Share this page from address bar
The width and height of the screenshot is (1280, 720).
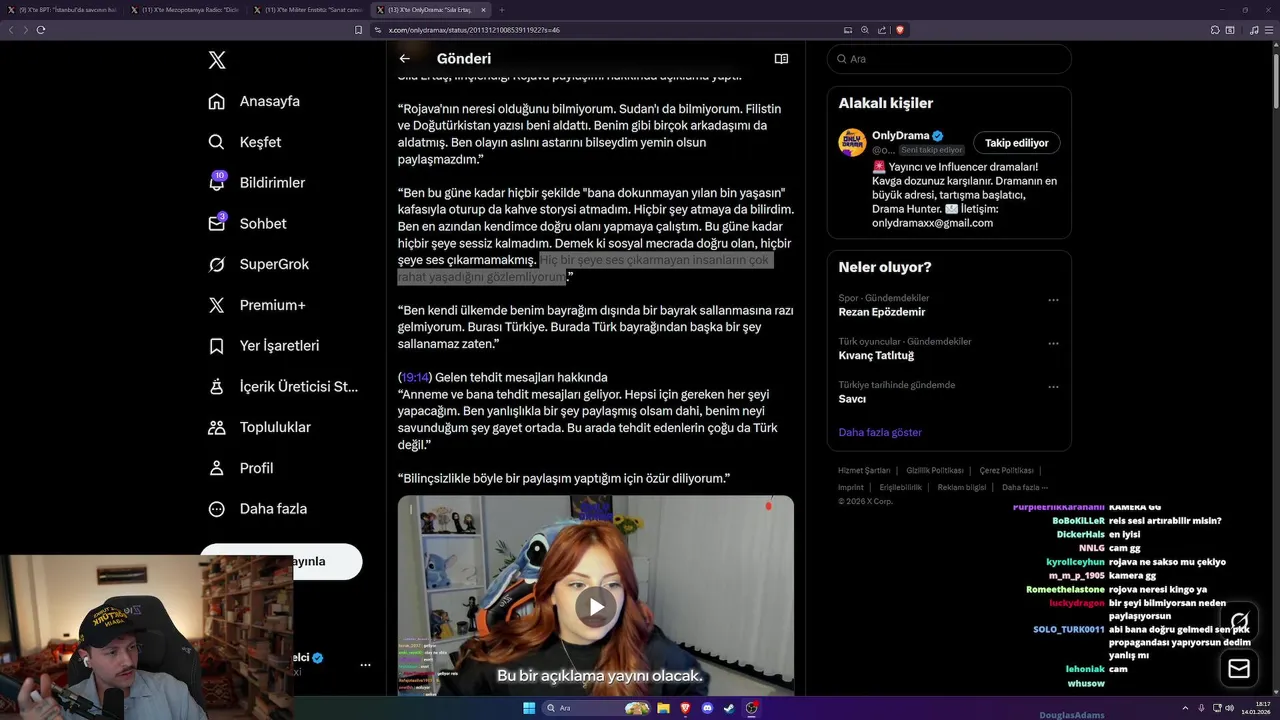[882, 30]
